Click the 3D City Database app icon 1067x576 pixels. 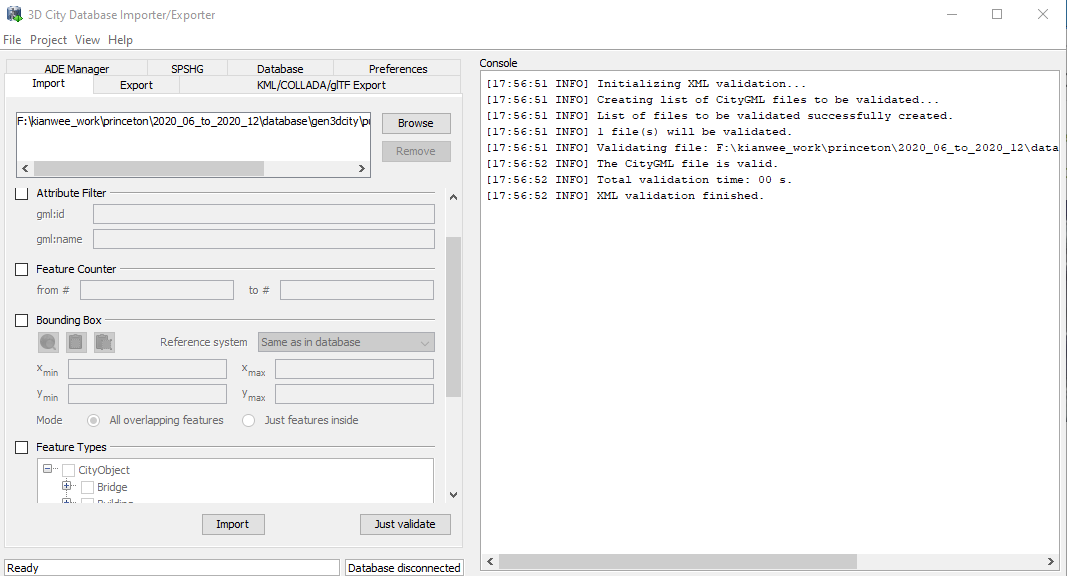pyautogui.click(x=14, y=14)
